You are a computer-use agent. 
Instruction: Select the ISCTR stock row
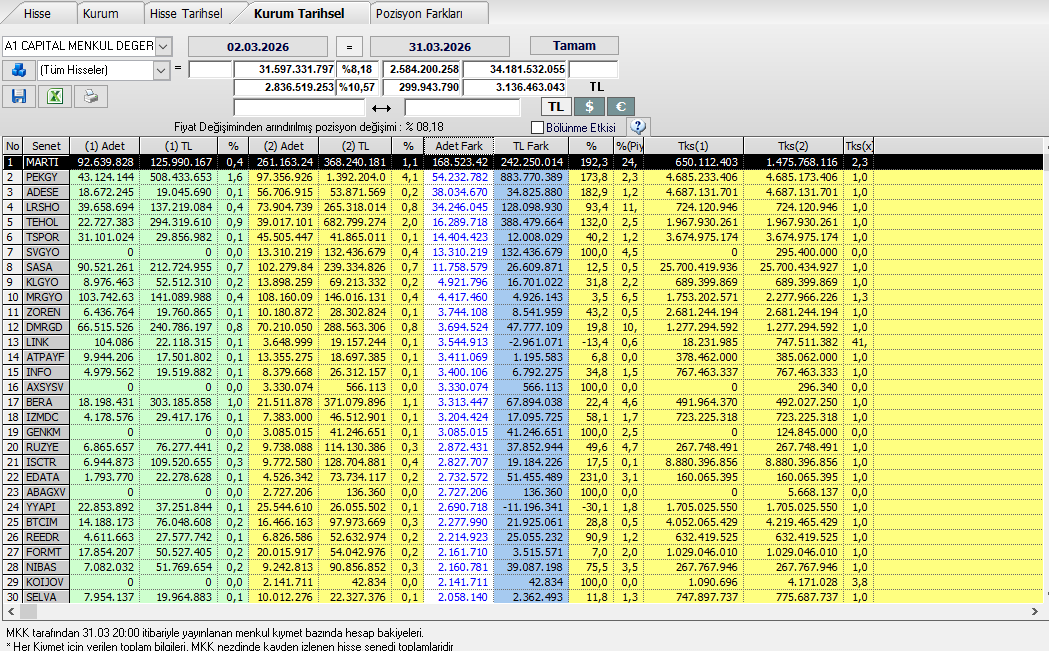pyautogui.click(x=522, y=462)
